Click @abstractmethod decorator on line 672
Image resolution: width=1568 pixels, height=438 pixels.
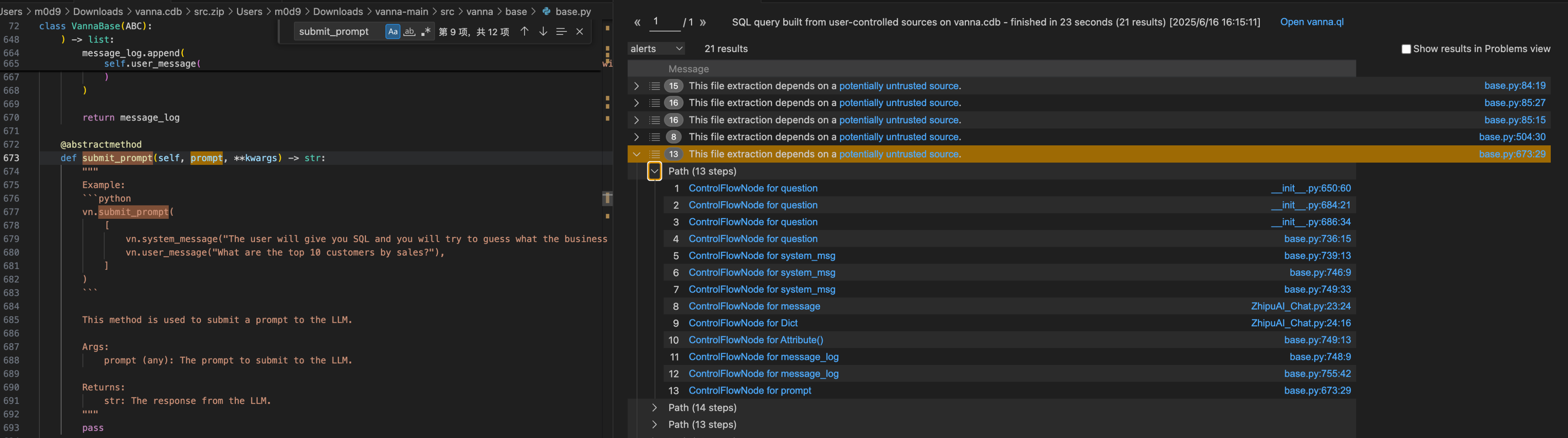(x=101, y=144)
